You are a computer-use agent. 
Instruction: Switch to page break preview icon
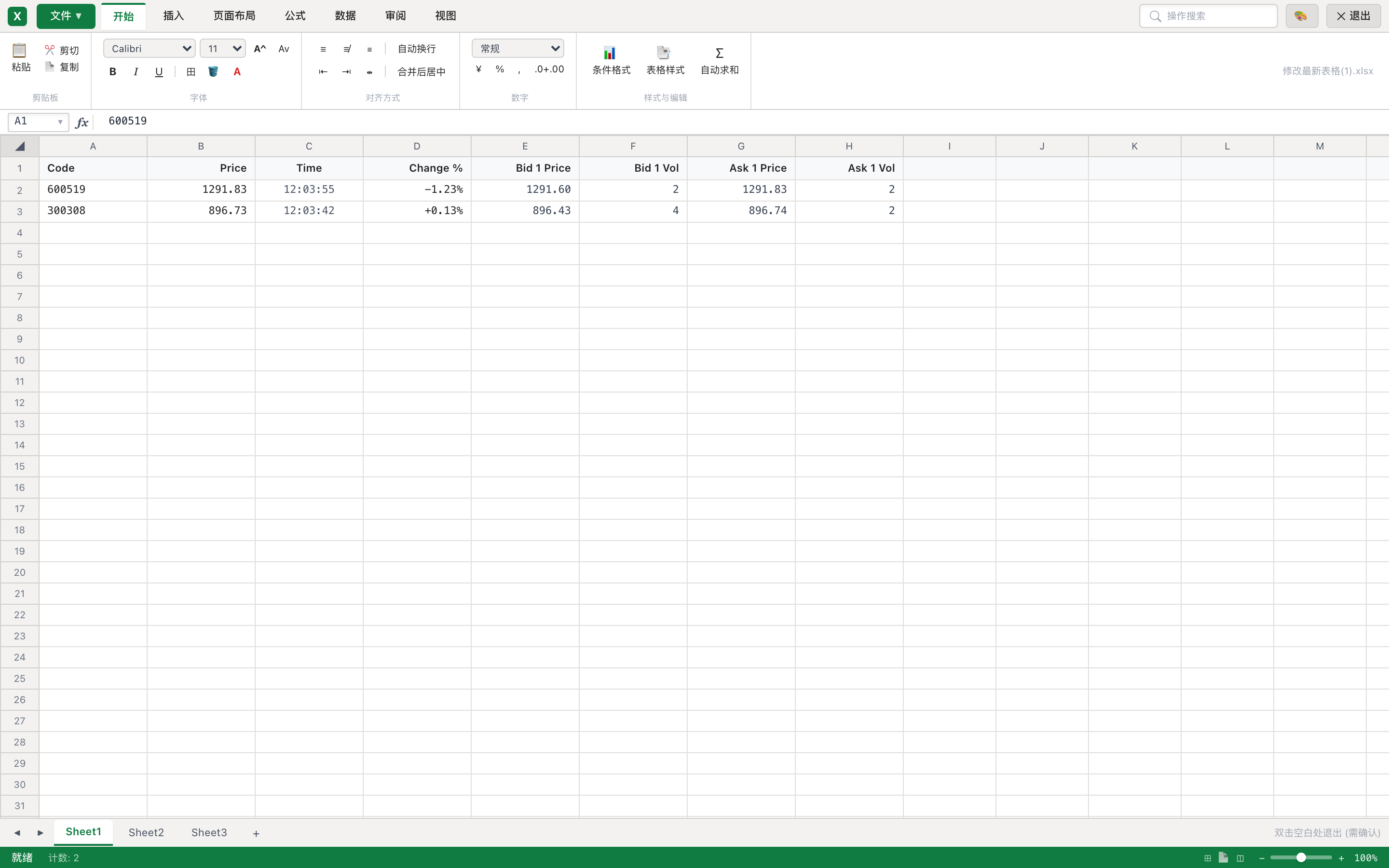point(1240,858)
